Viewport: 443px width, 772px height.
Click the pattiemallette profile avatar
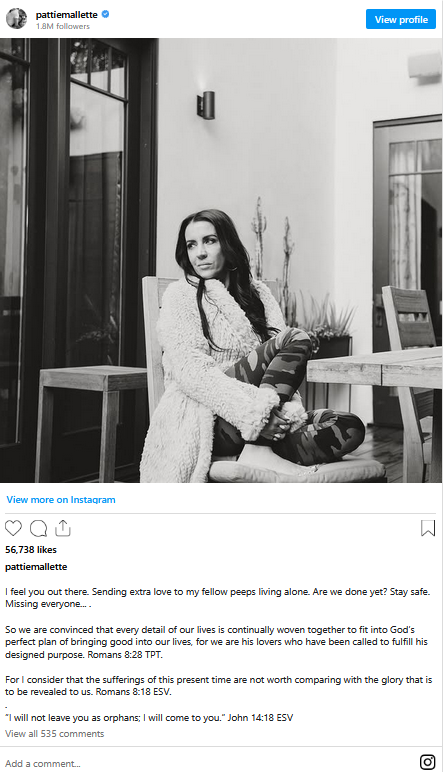pyautogui.click(x=16, y=19)
